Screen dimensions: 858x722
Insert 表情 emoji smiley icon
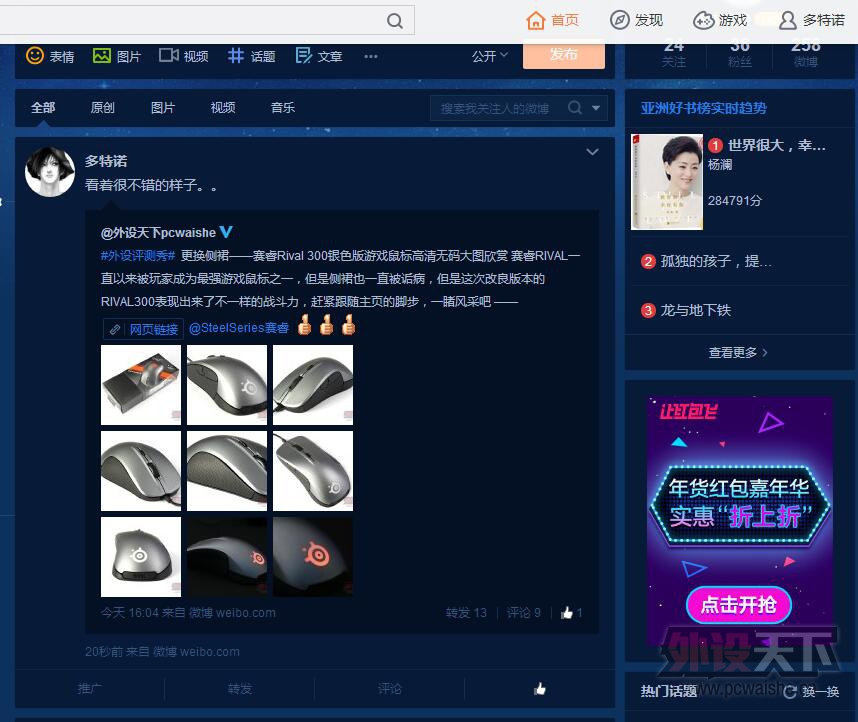(34, 56)
